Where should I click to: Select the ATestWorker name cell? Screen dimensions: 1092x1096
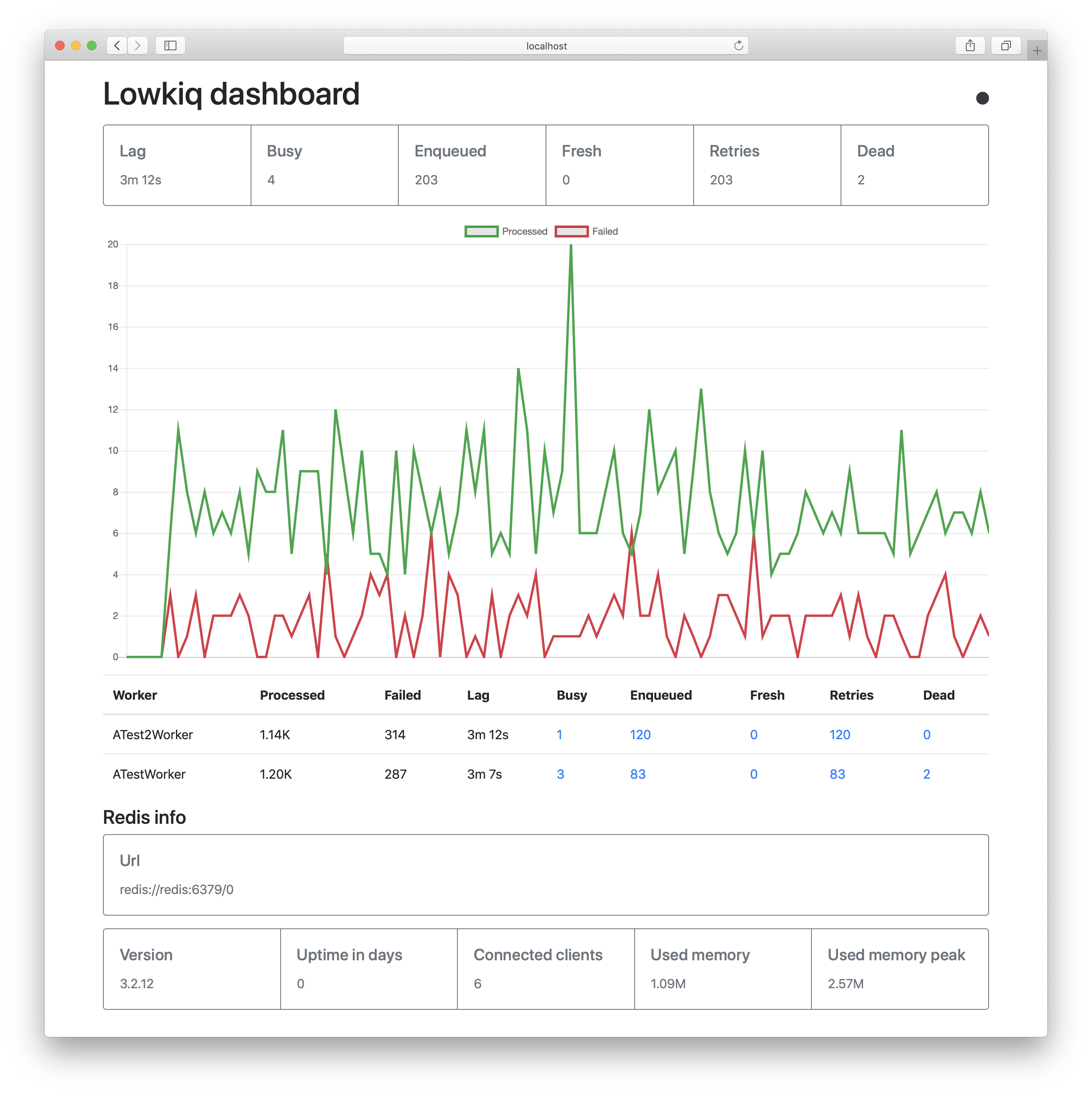[x=148, y=774]
